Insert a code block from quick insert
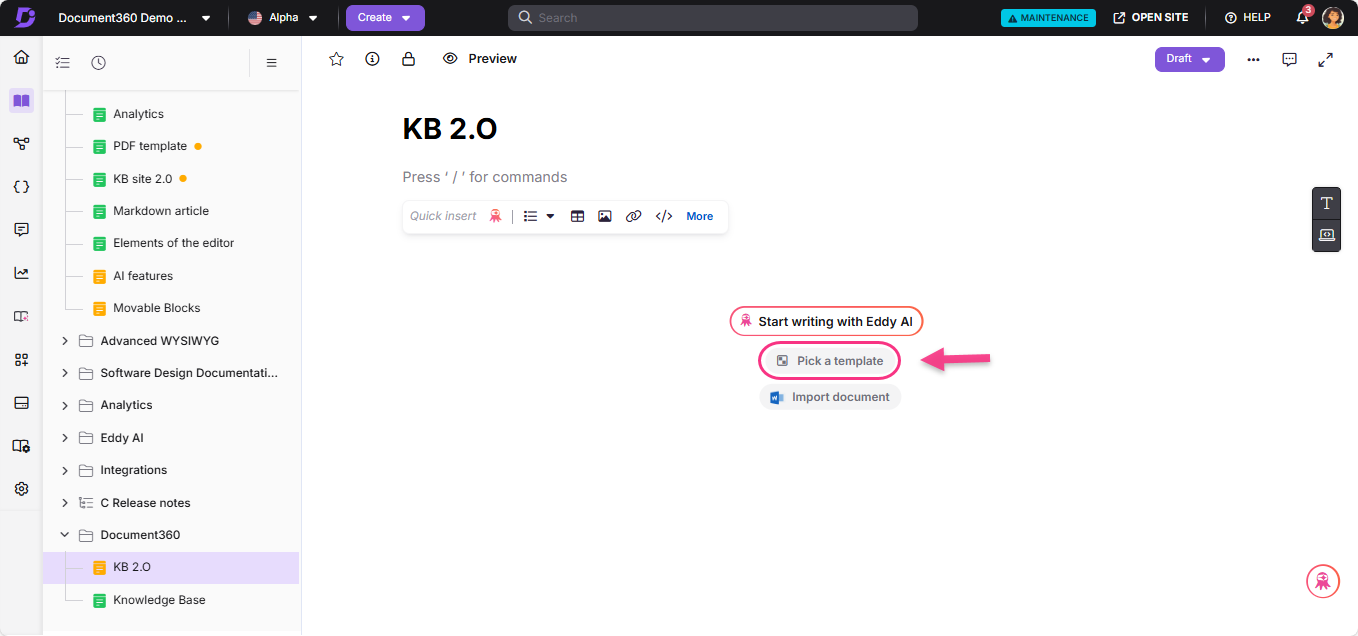Screen dimensions: 1358x636 pos(663,216)
